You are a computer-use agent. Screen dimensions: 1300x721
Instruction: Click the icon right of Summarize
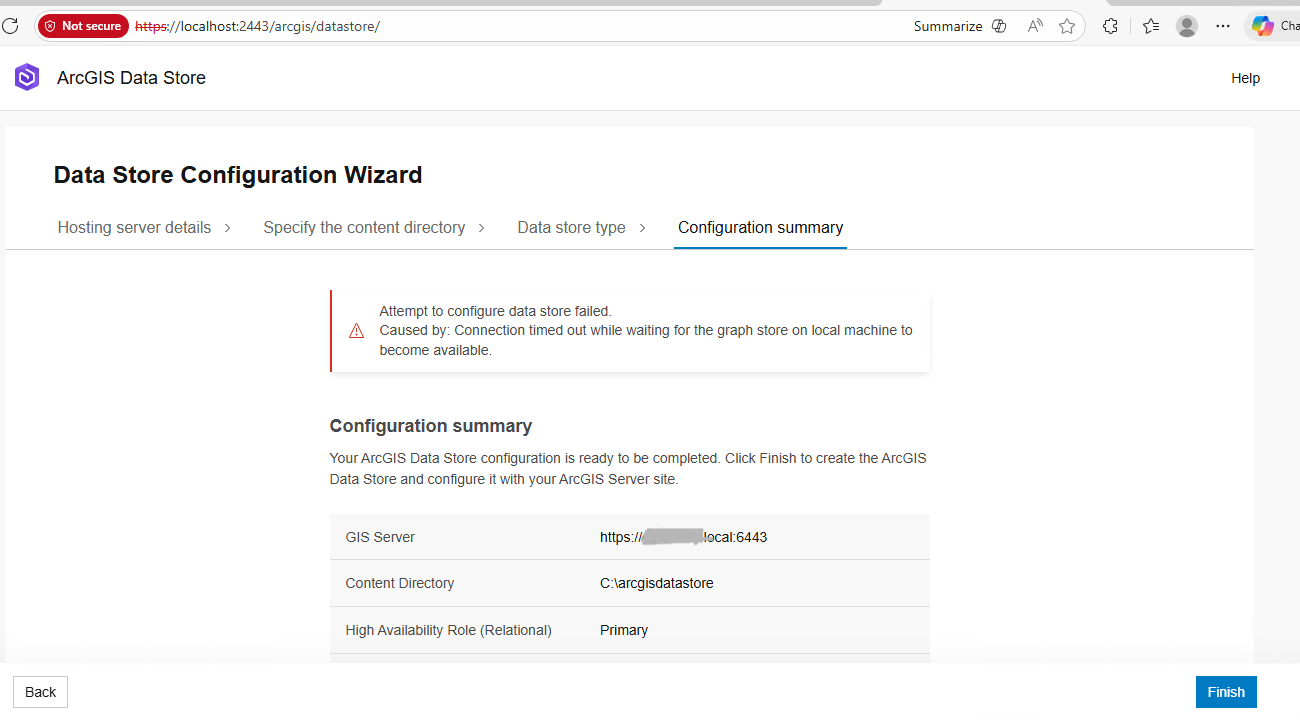point(999,26)
